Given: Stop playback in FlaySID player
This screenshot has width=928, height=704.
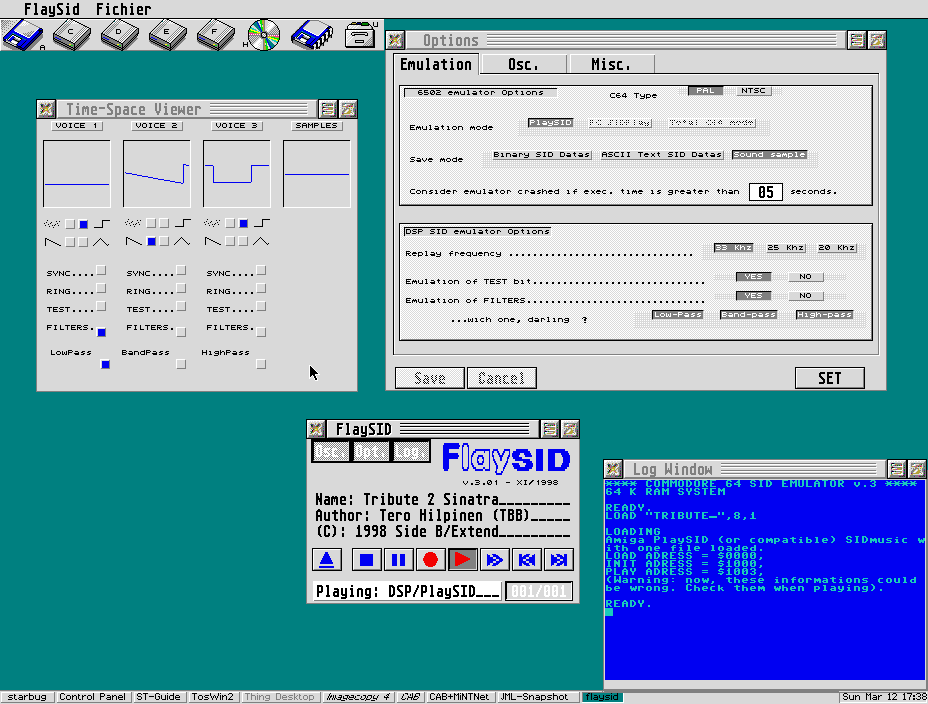Looking at the screenshot, I should tap(366, 560).
